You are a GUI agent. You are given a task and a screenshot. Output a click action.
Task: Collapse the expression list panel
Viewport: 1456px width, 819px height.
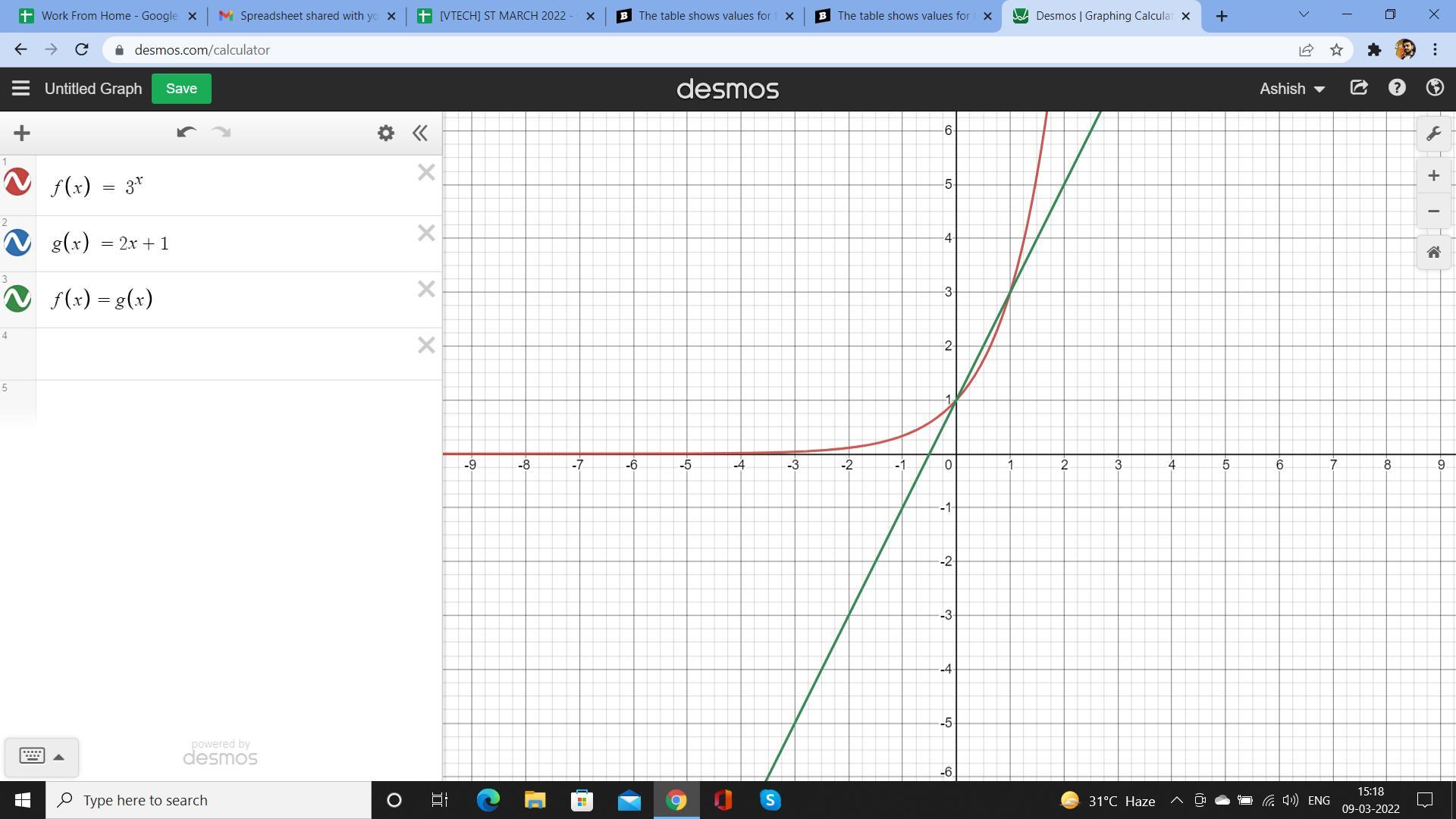tap(420, 133)
